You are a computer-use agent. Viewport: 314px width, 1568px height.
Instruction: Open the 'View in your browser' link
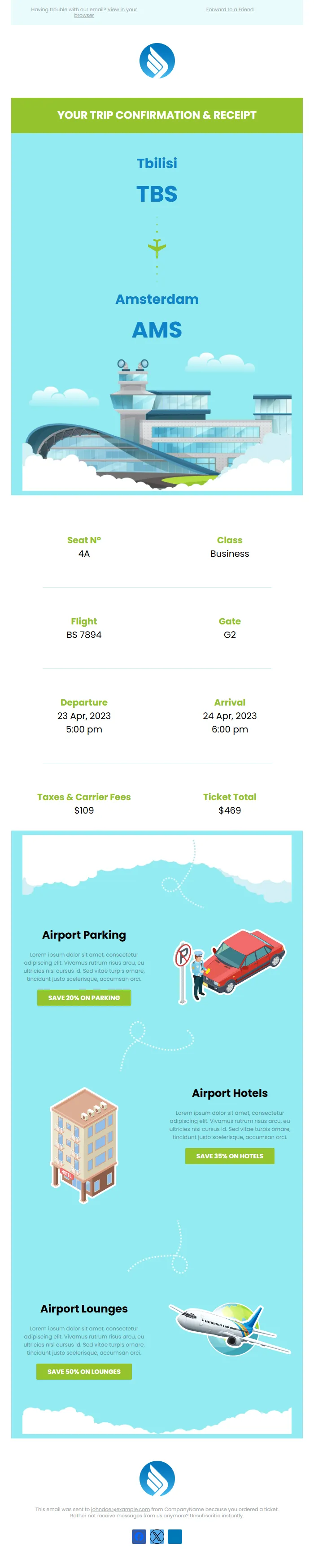[x=121, y=10]
